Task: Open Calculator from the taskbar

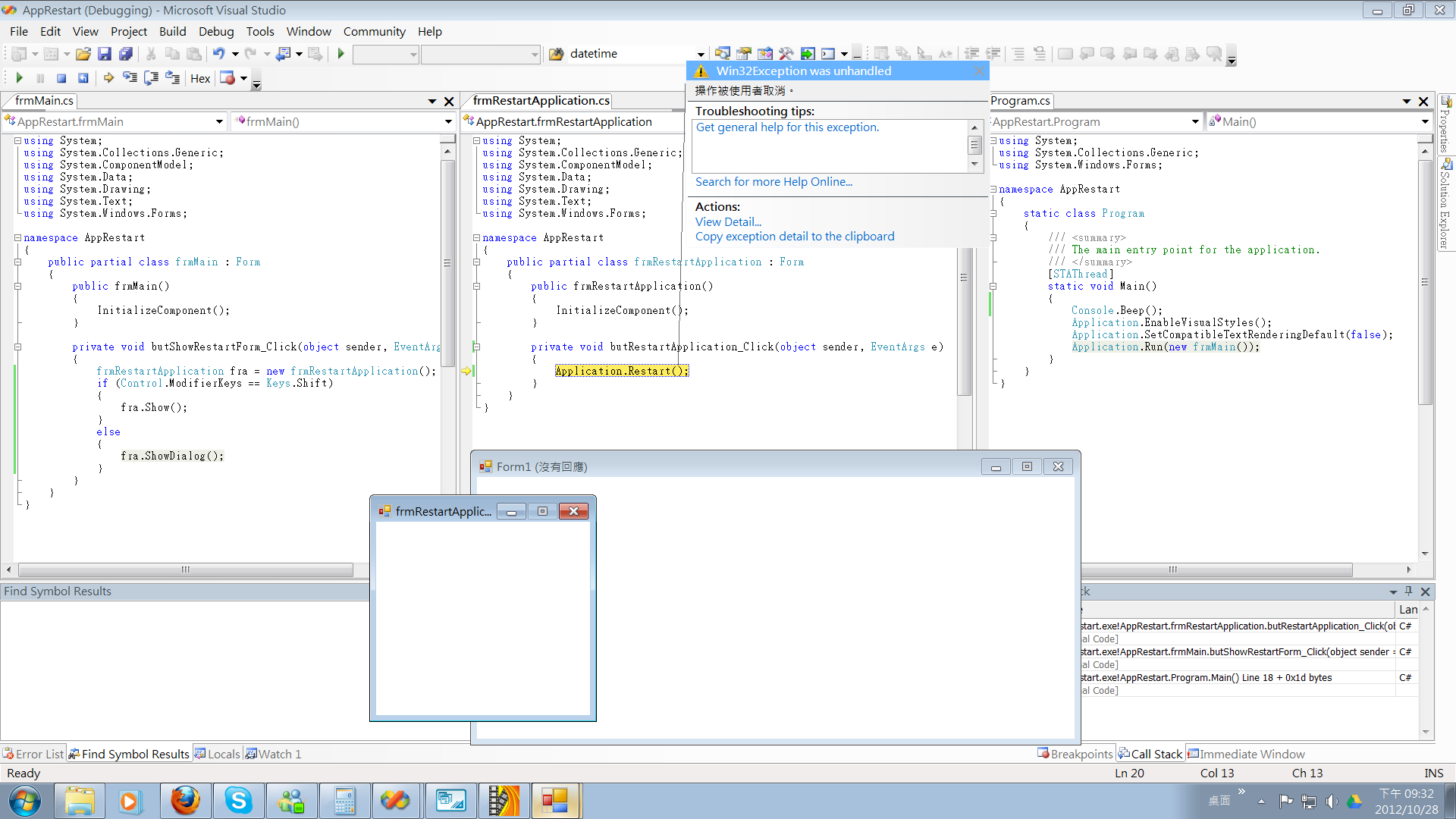Action: [344, 801]
